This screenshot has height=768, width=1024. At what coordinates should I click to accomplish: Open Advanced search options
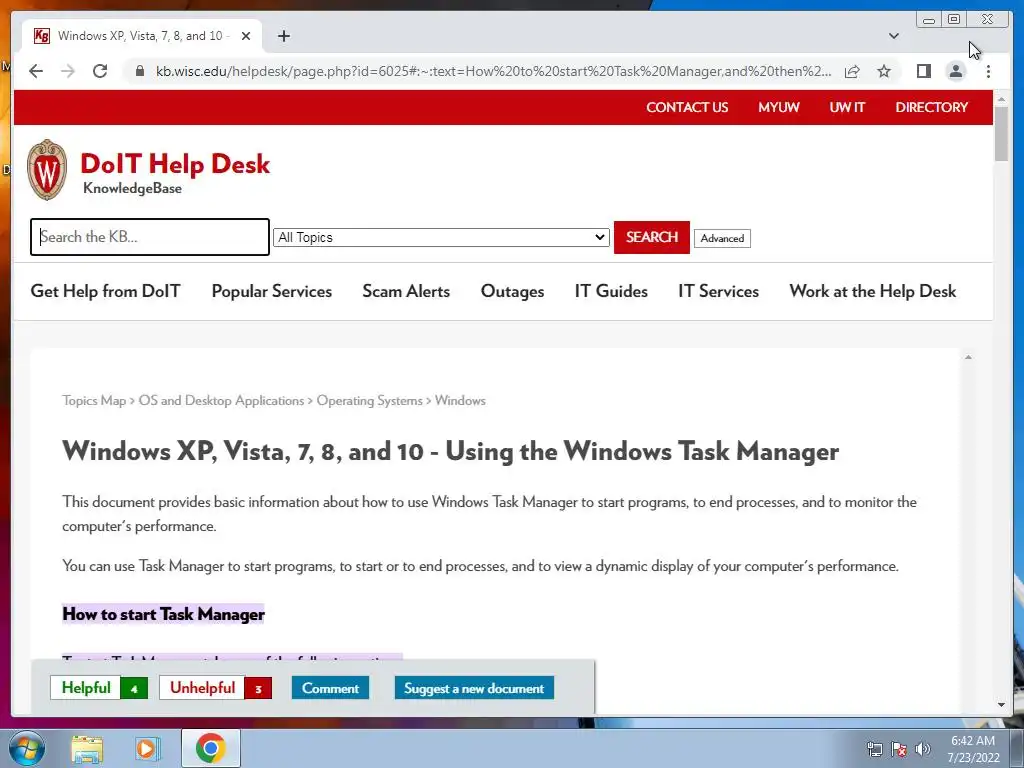click(722, 238)
